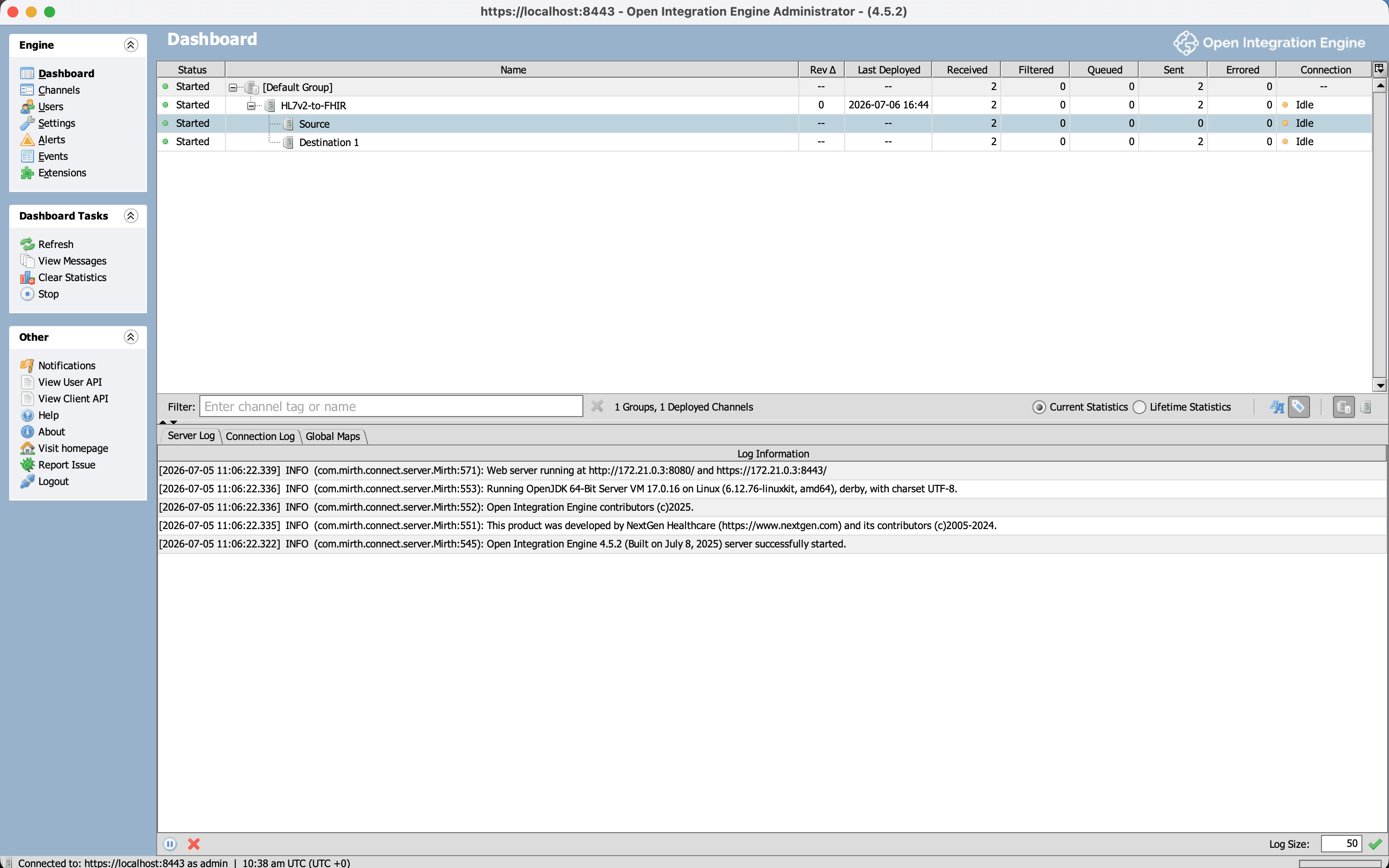The image size is (1389, 868).
Task: Select Lifetime Statistics radio button
Action: pos(1139,407)
